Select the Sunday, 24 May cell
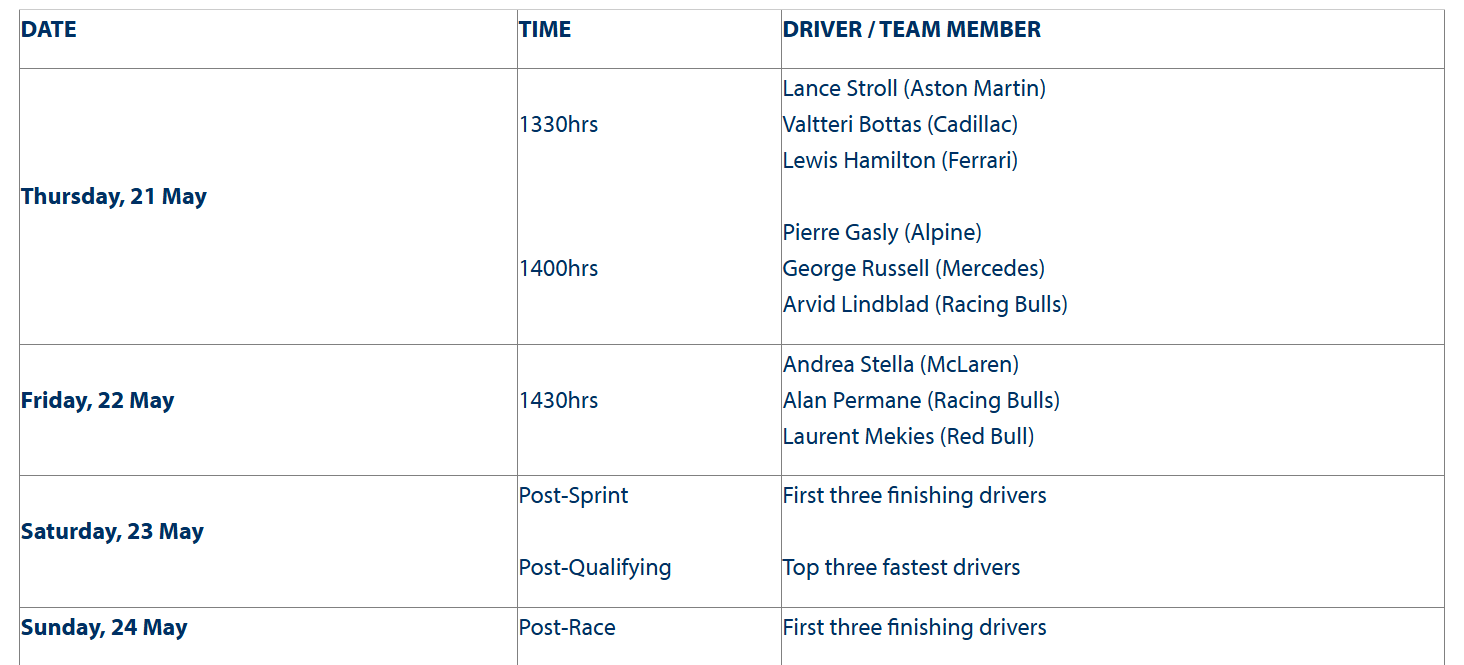1464x665 pixels. (x=104, y=628)
